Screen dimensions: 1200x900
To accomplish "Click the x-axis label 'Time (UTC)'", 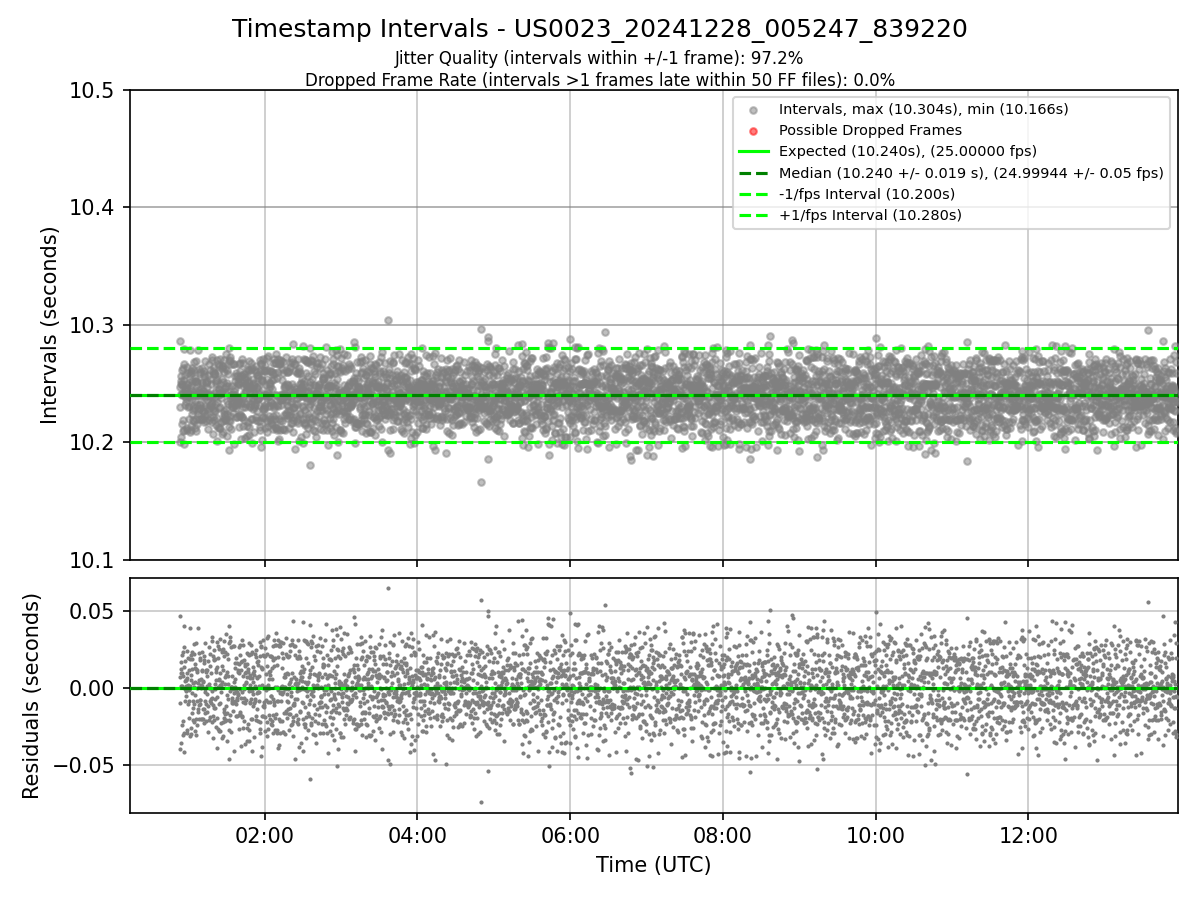I will point(653,865).
